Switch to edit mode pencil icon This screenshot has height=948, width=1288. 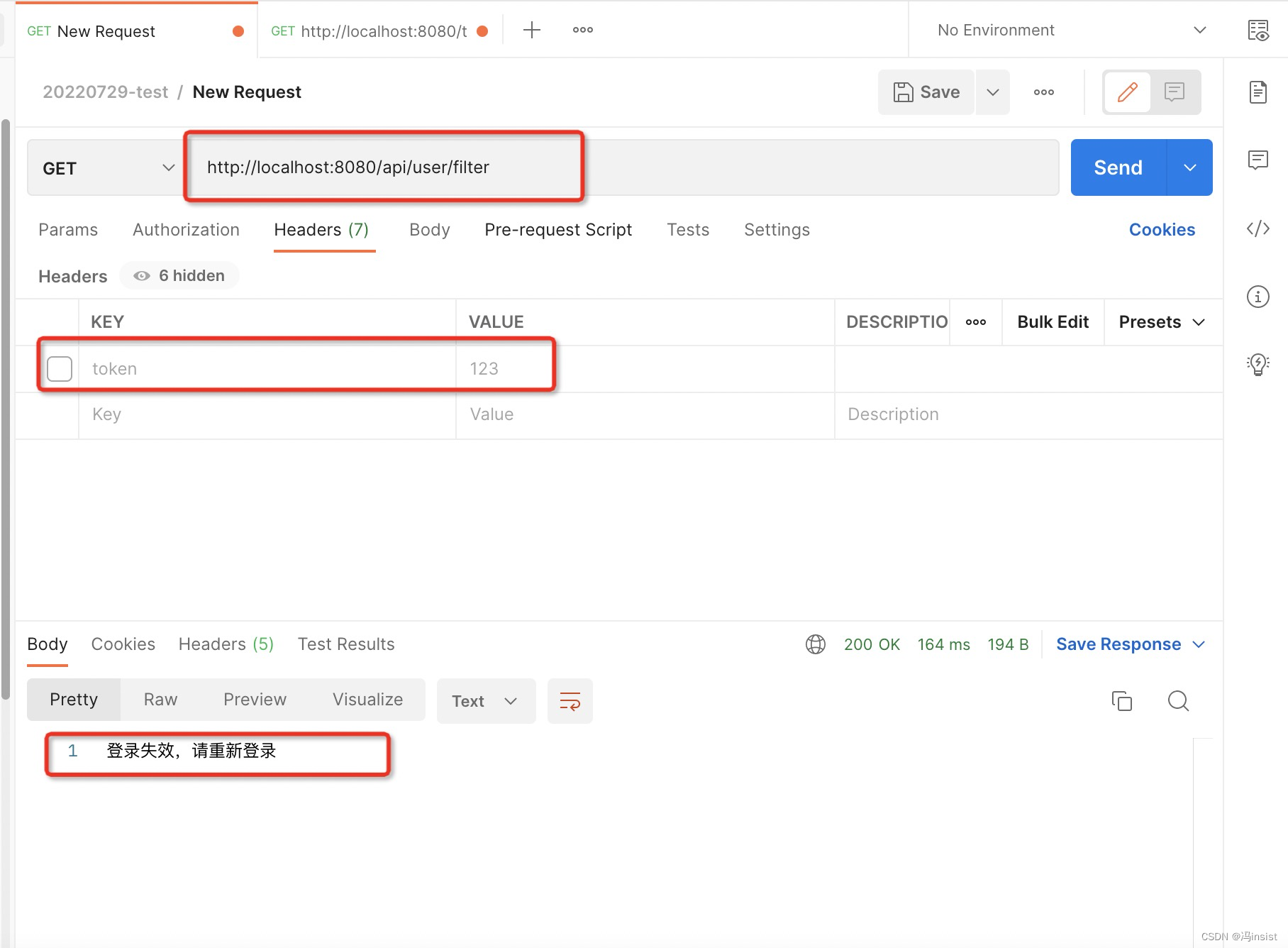[1127, 92]
